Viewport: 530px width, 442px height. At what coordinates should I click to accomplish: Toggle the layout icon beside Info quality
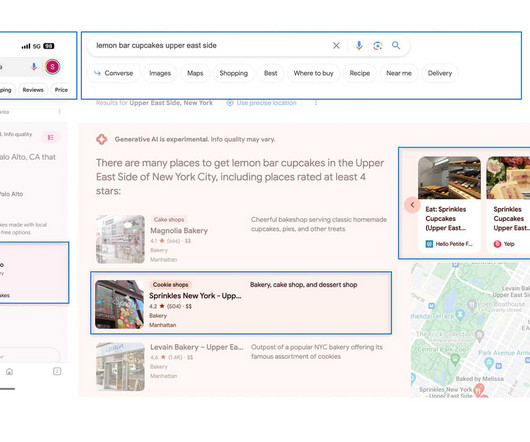[x=50, y=138]
